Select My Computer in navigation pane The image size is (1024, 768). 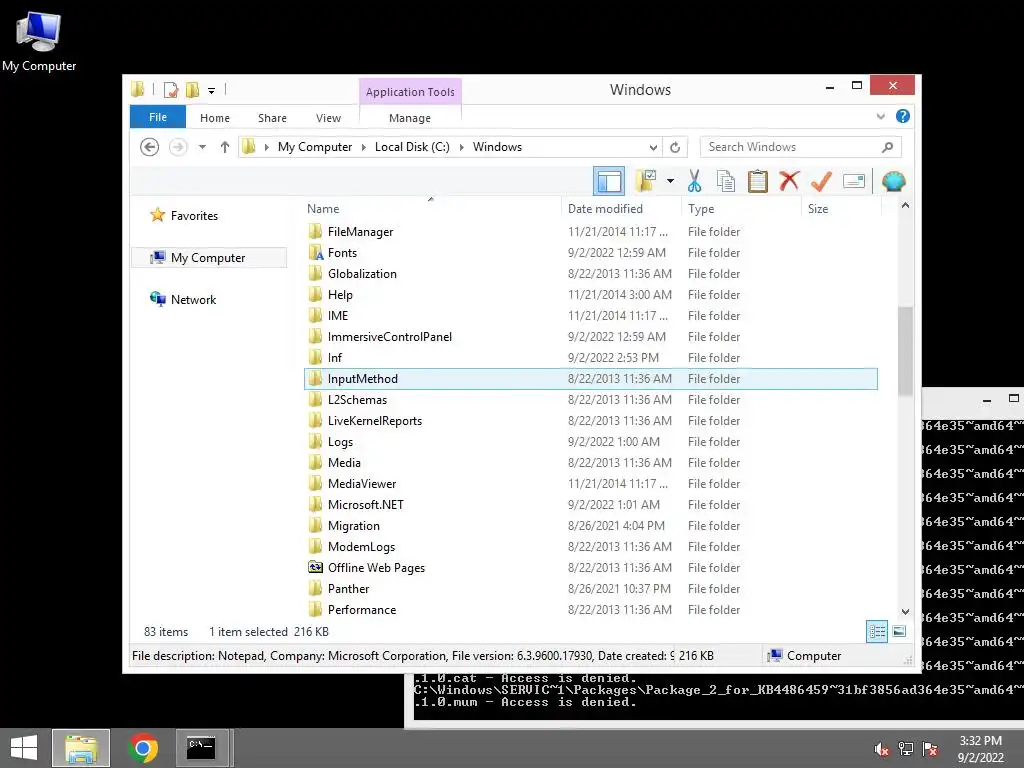[x=208, y=258]
